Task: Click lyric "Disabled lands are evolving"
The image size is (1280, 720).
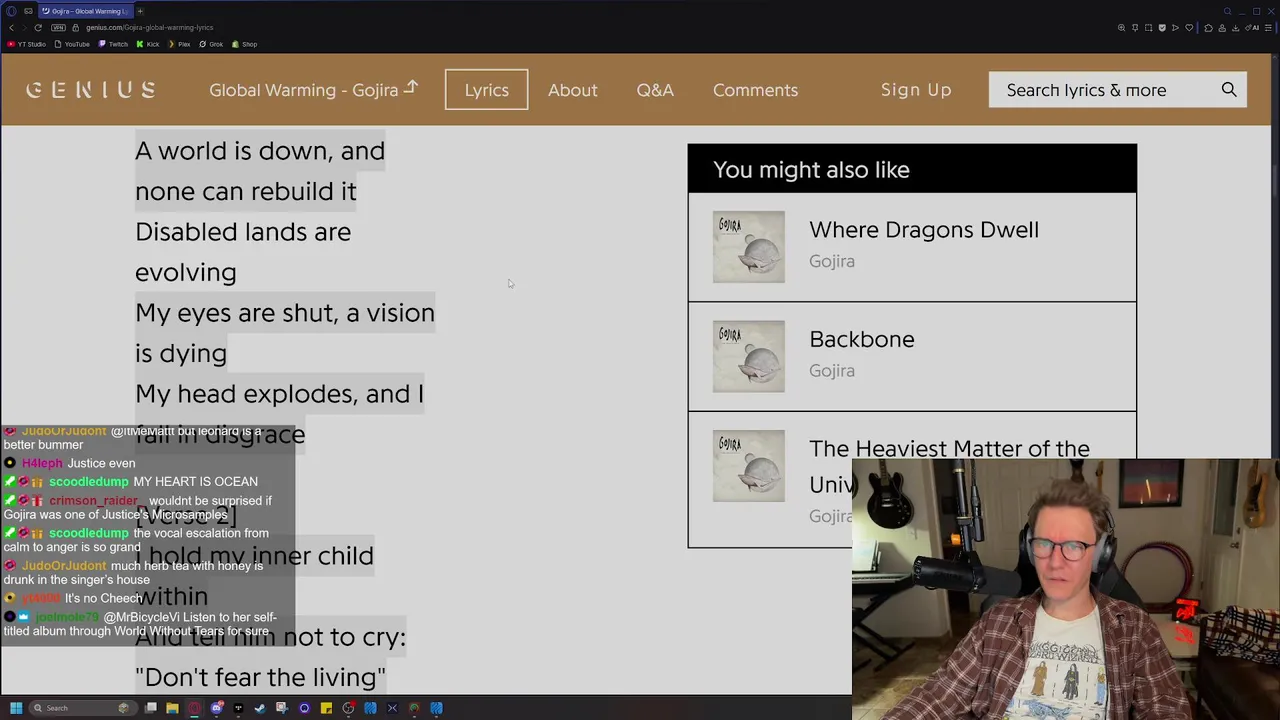Action: click(x=243, y=252)
